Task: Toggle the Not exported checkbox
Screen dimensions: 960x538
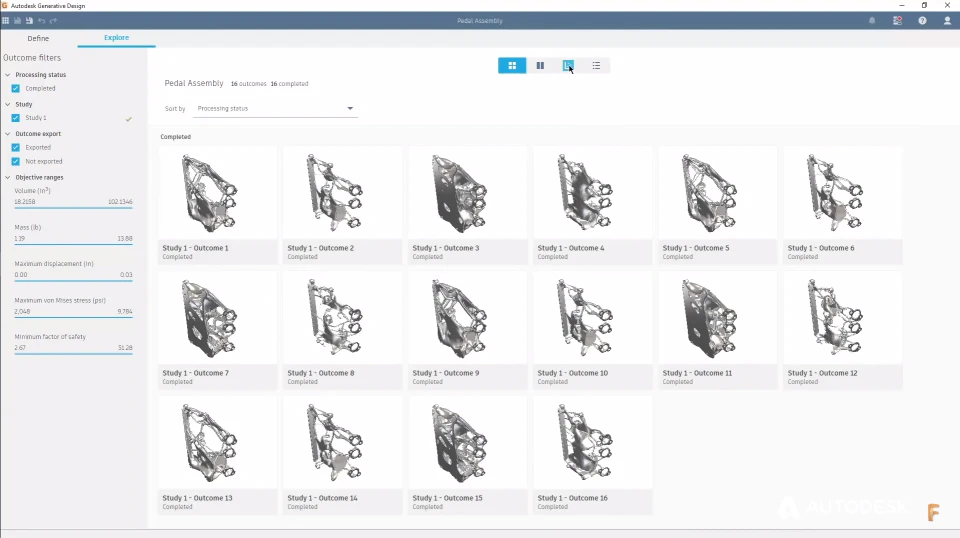Action: click(x=16, y=161)
